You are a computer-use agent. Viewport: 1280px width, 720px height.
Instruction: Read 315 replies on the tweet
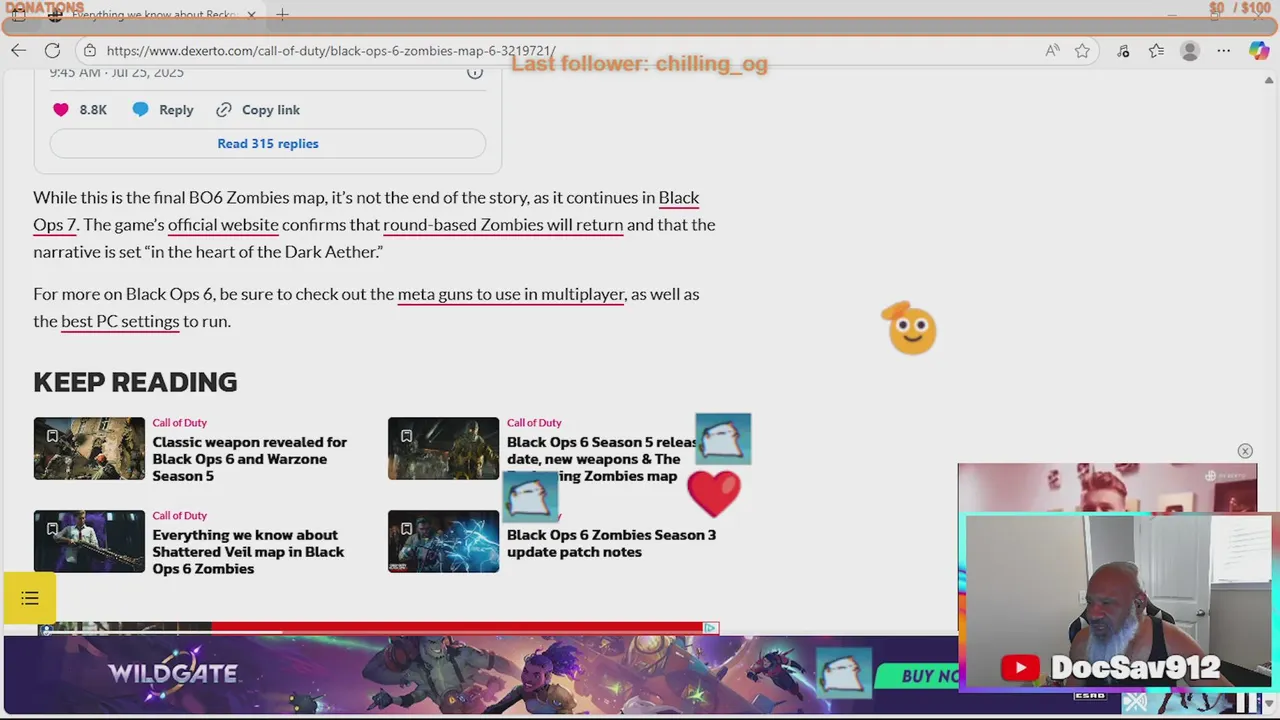click(x=268, y=143)
